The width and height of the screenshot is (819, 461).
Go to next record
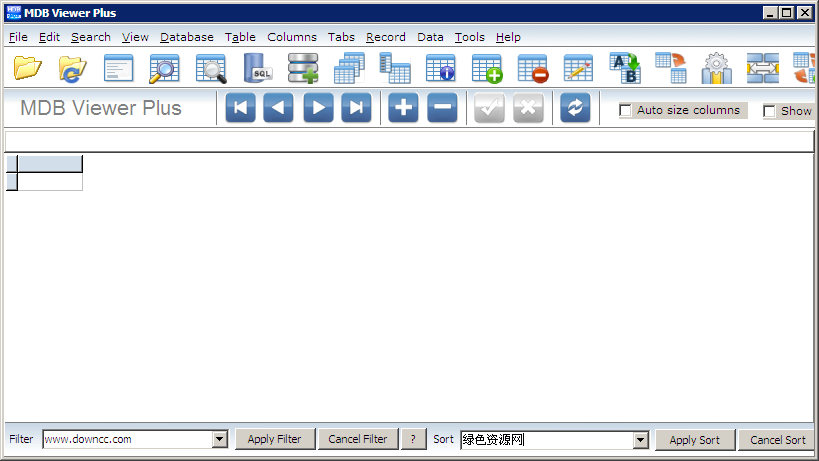[319, 108]
